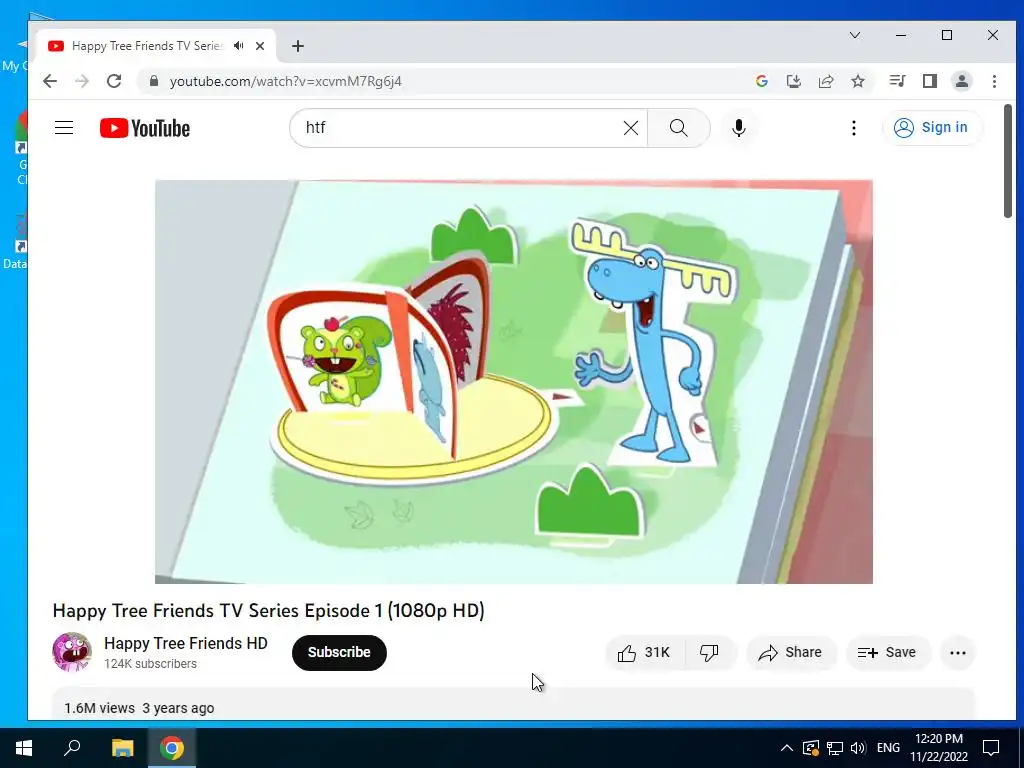Go back with the browser back arrow
The width and height of the screenshot is (1024, 768).
click(x=50, y=81)
